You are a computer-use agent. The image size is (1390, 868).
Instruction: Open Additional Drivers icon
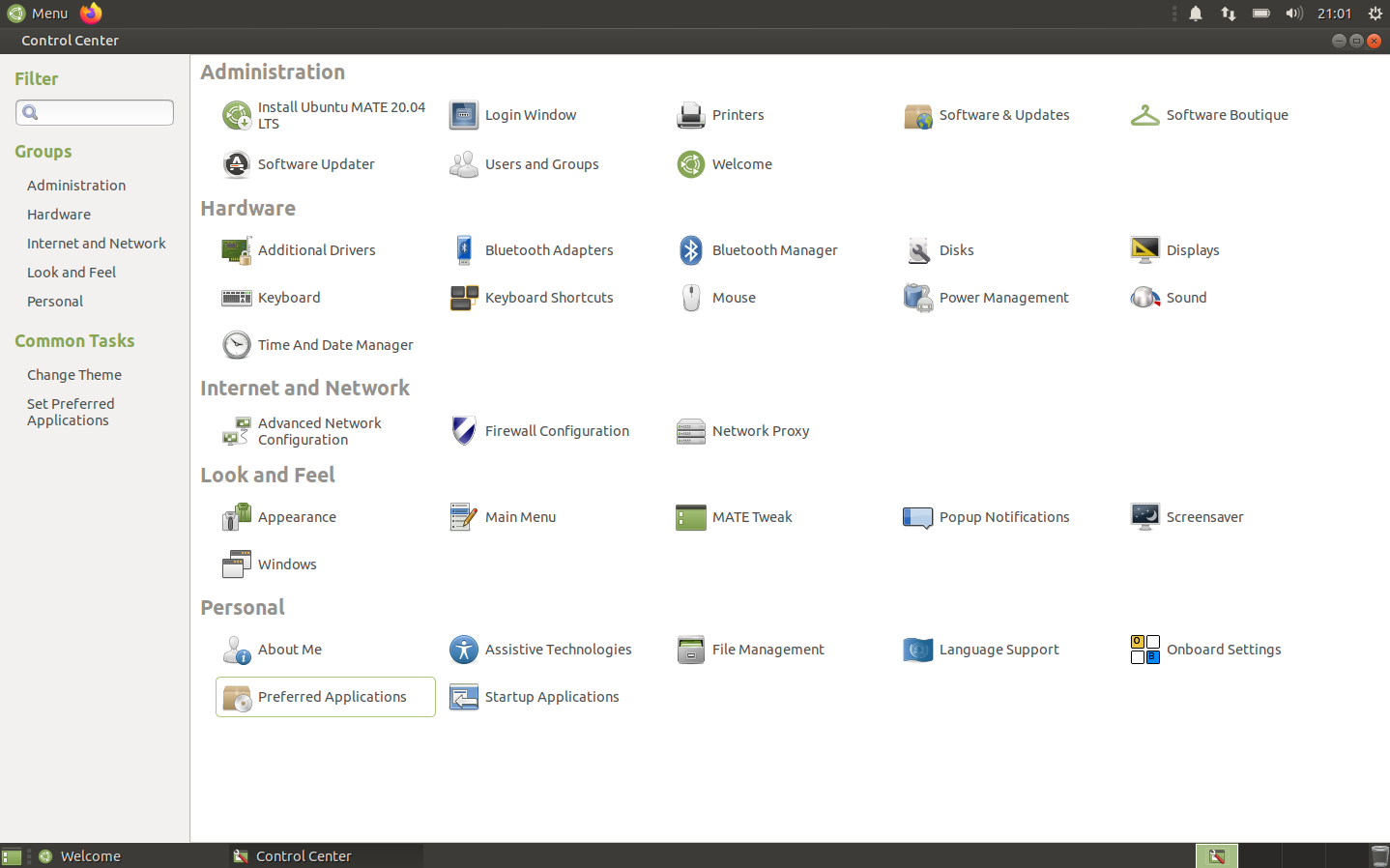237,250
